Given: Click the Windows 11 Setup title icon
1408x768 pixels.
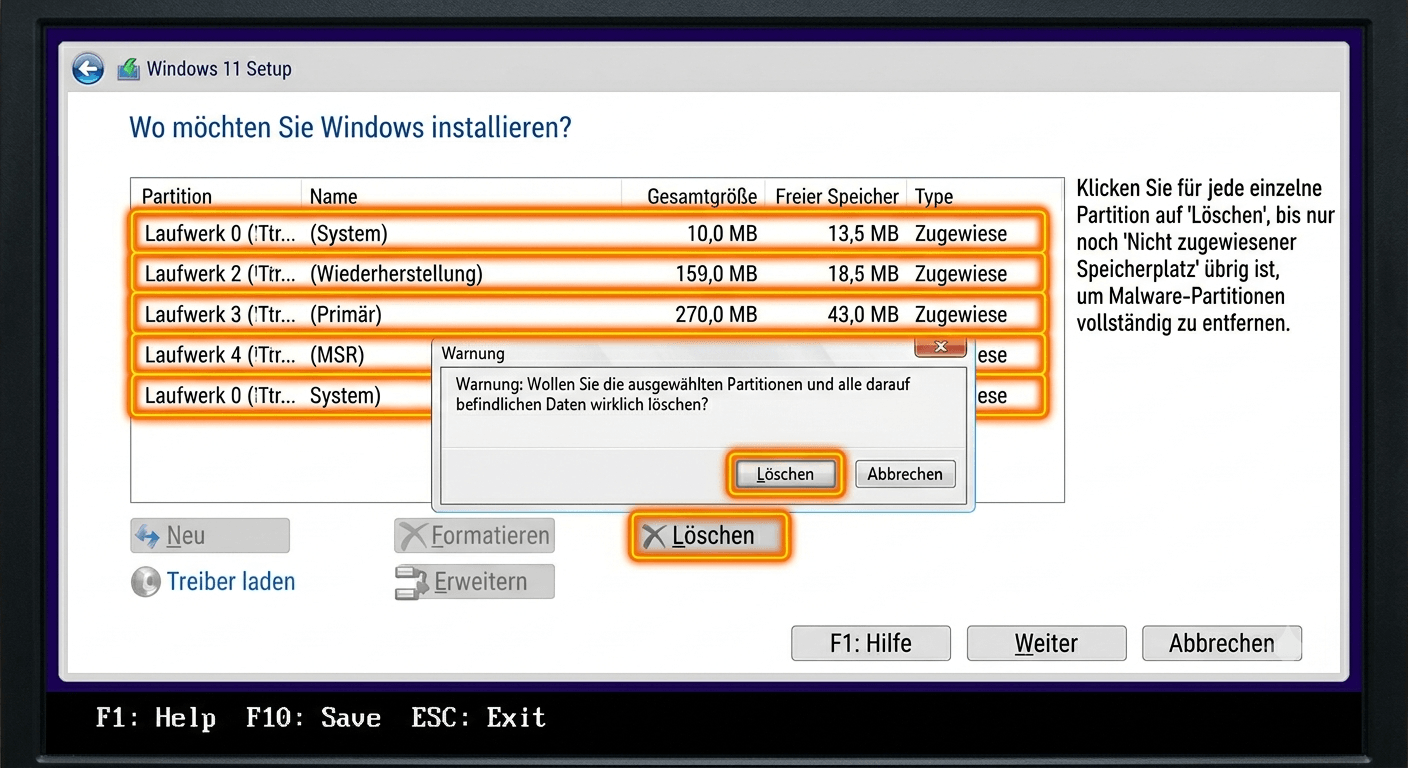Looking at the screenshot, I should coord(128,70).
